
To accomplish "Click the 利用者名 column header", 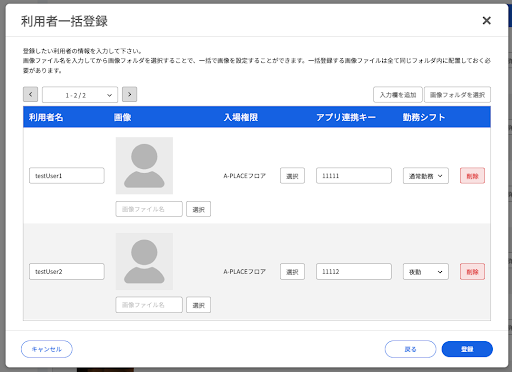I will coord(46,117).
